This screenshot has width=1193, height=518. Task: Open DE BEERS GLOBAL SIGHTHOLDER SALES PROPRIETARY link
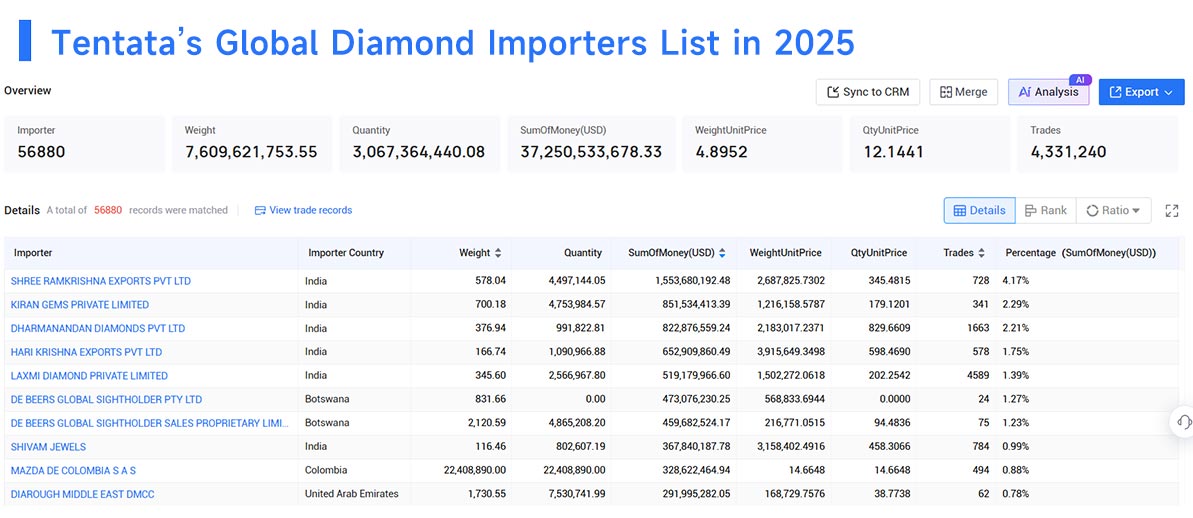150,423
